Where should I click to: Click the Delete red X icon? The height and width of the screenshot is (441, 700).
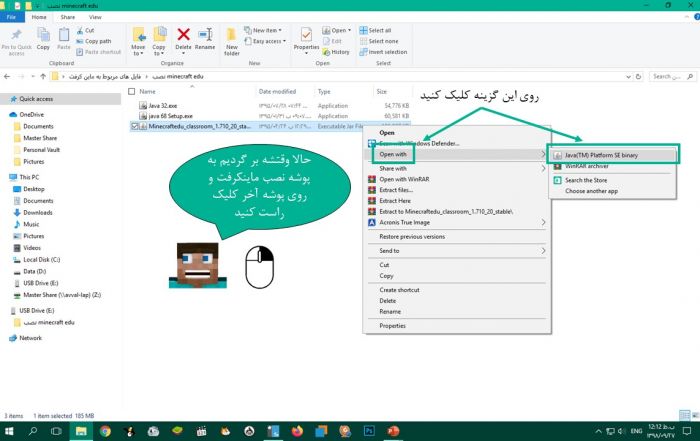click(x=183, y=39)
